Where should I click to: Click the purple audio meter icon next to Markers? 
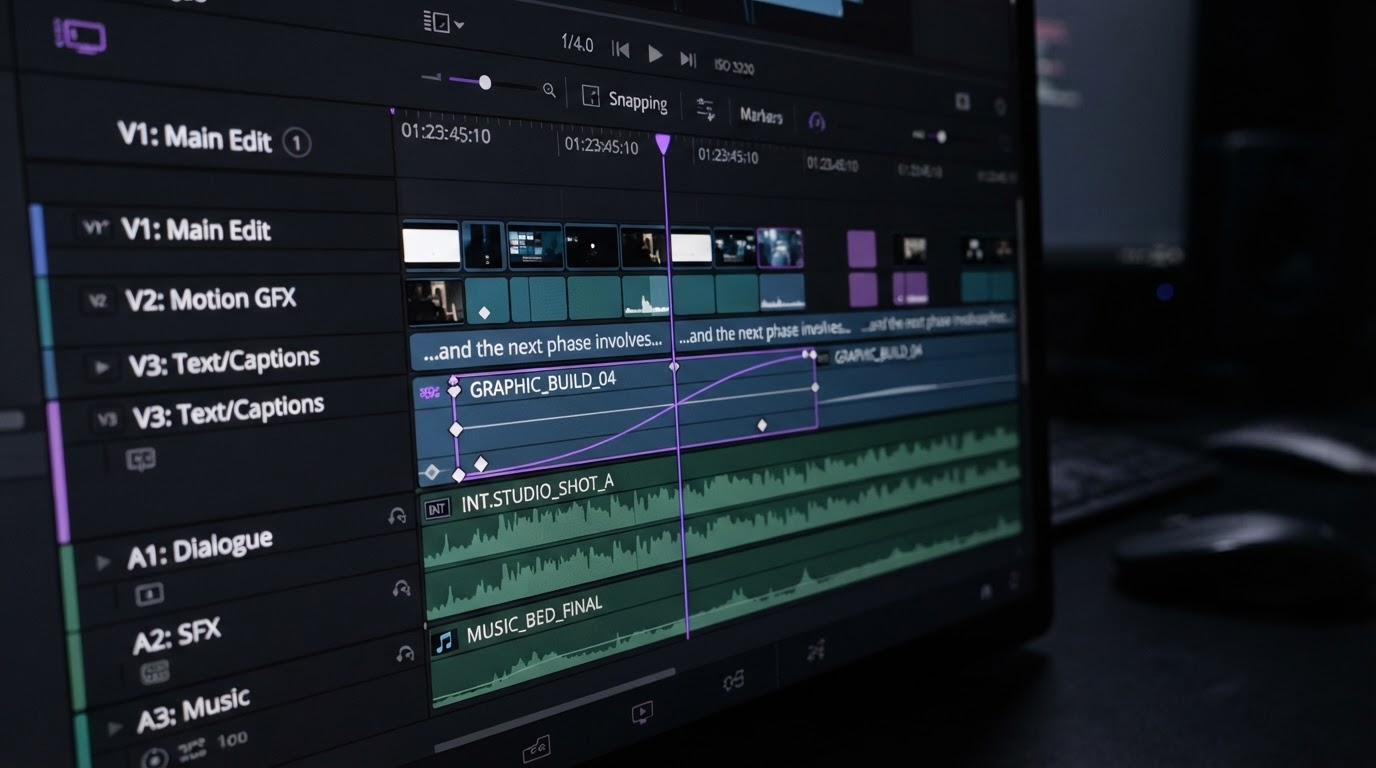817,122
